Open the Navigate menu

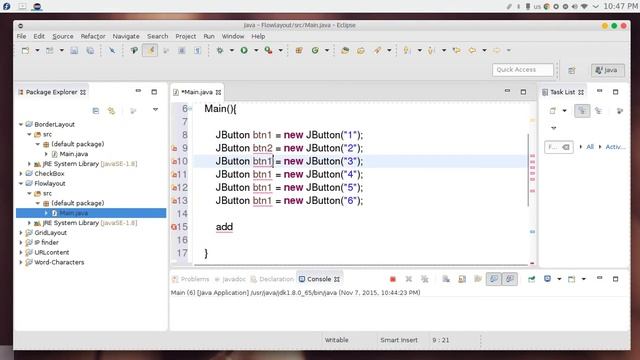coord(126,36)
